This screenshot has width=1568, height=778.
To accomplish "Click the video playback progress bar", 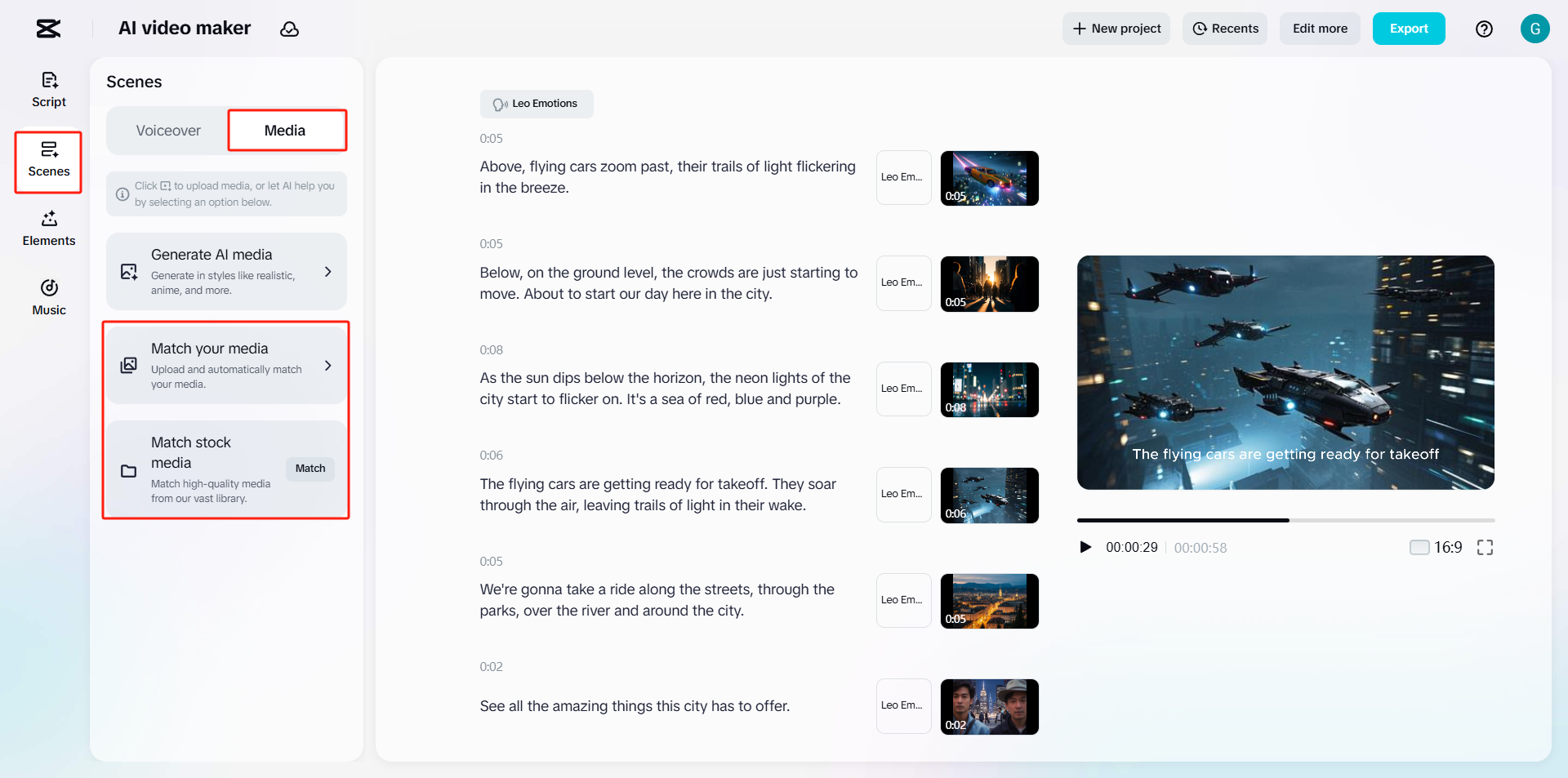I will [1285, 520].
